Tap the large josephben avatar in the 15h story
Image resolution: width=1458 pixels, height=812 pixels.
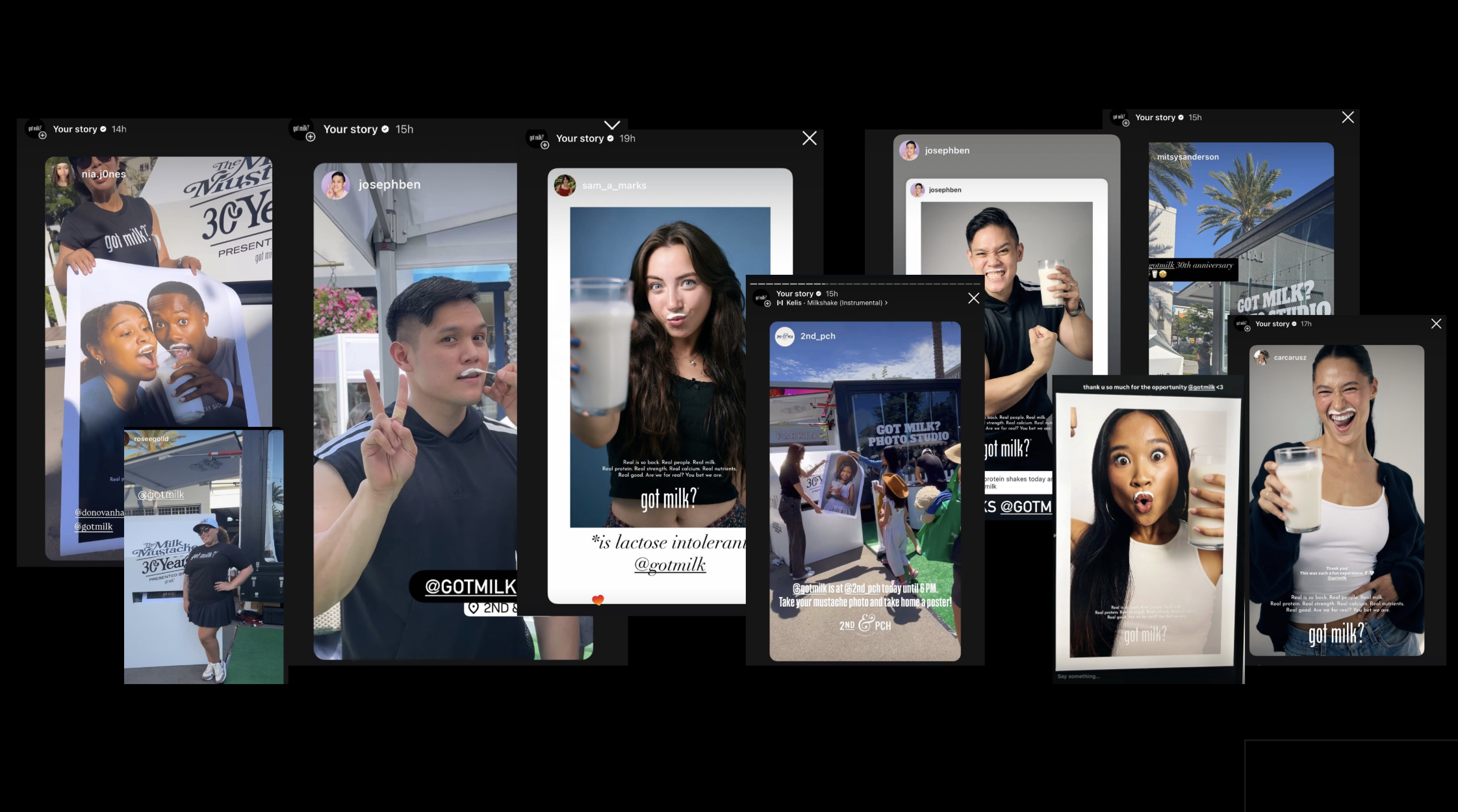pos(336,184)
